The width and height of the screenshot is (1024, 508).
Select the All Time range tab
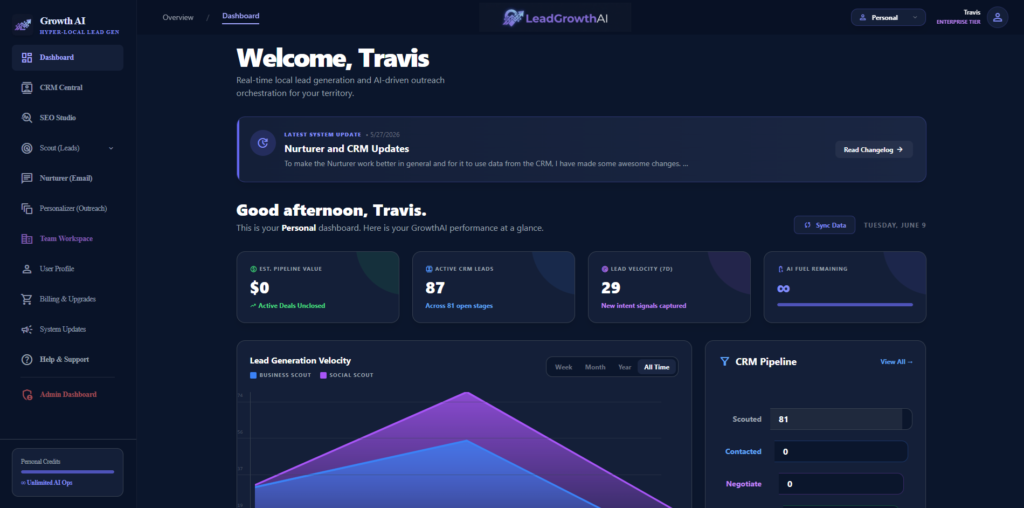point(657,367)
